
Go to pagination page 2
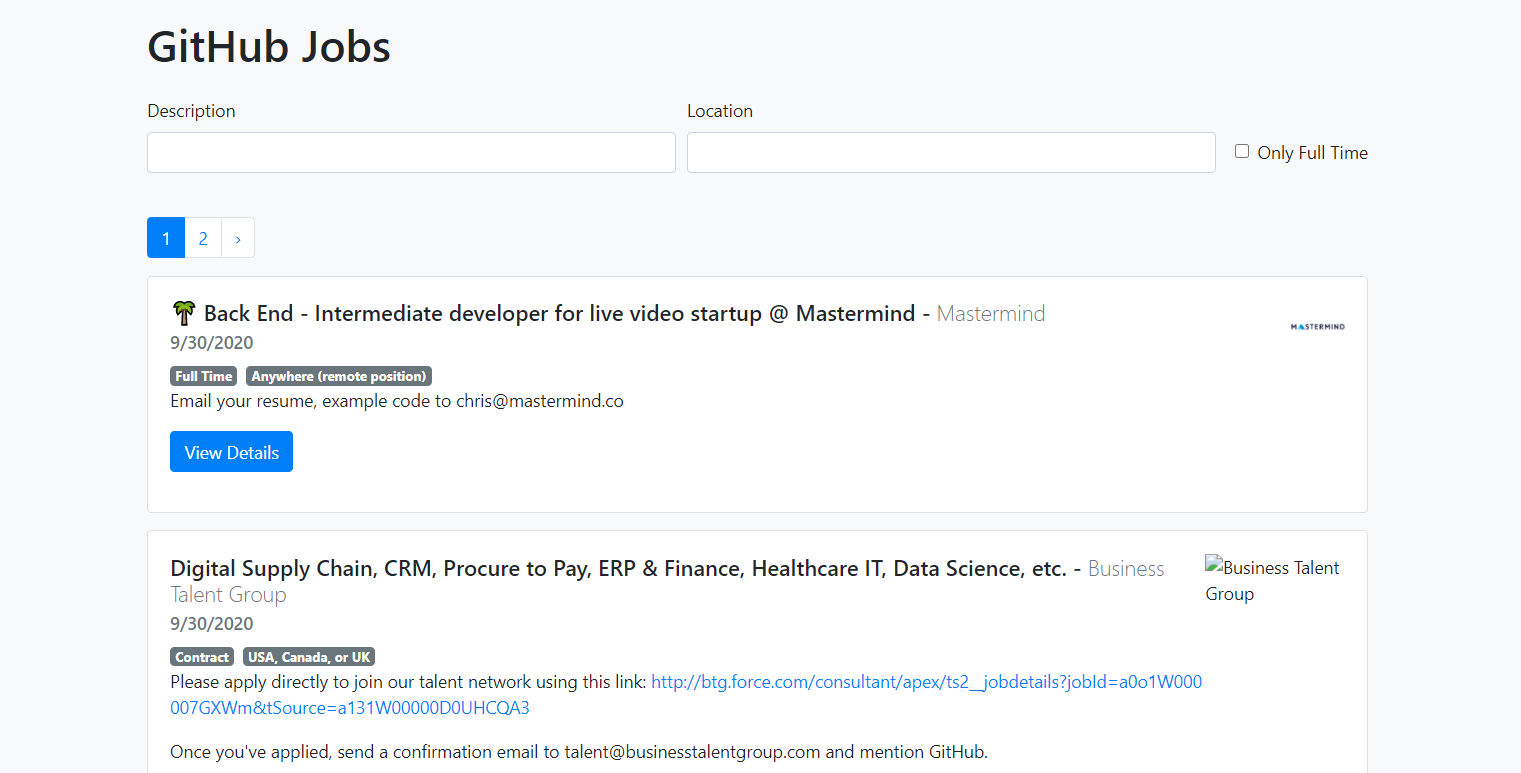pyautogui.click(x=203, y=238)
